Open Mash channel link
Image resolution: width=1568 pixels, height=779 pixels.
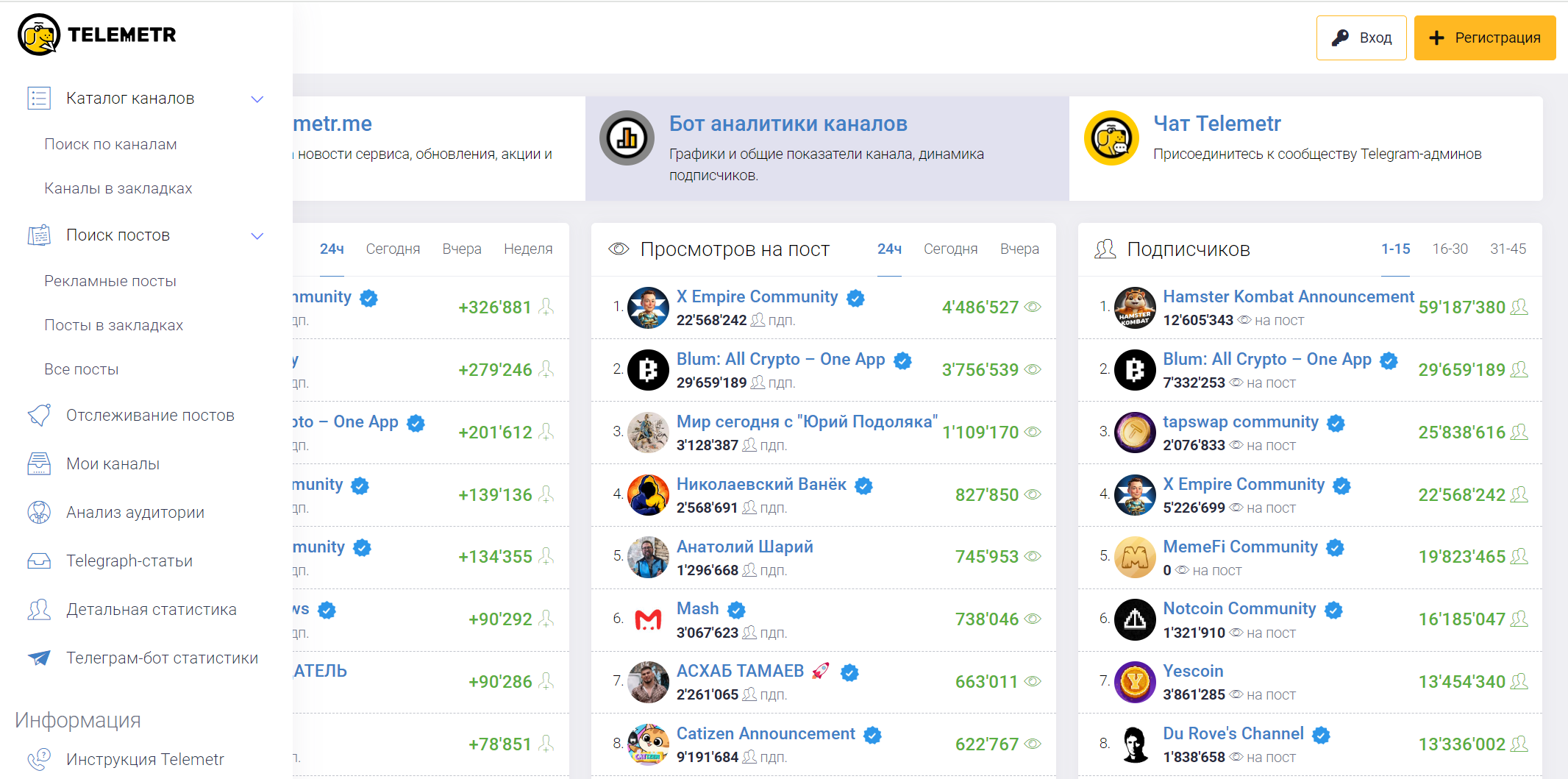click(697, 608)
